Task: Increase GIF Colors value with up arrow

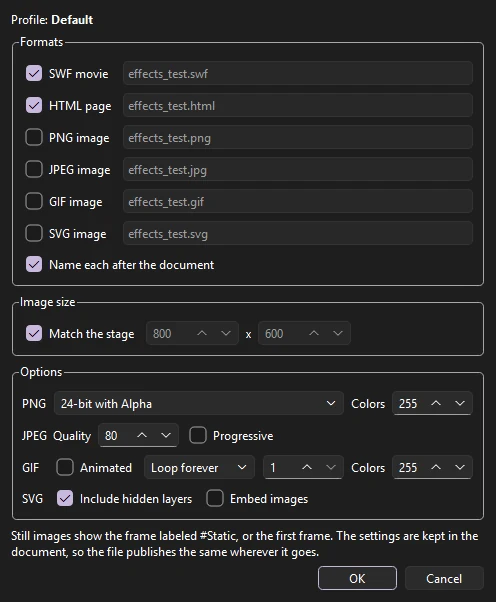Action: coord(436,467)
